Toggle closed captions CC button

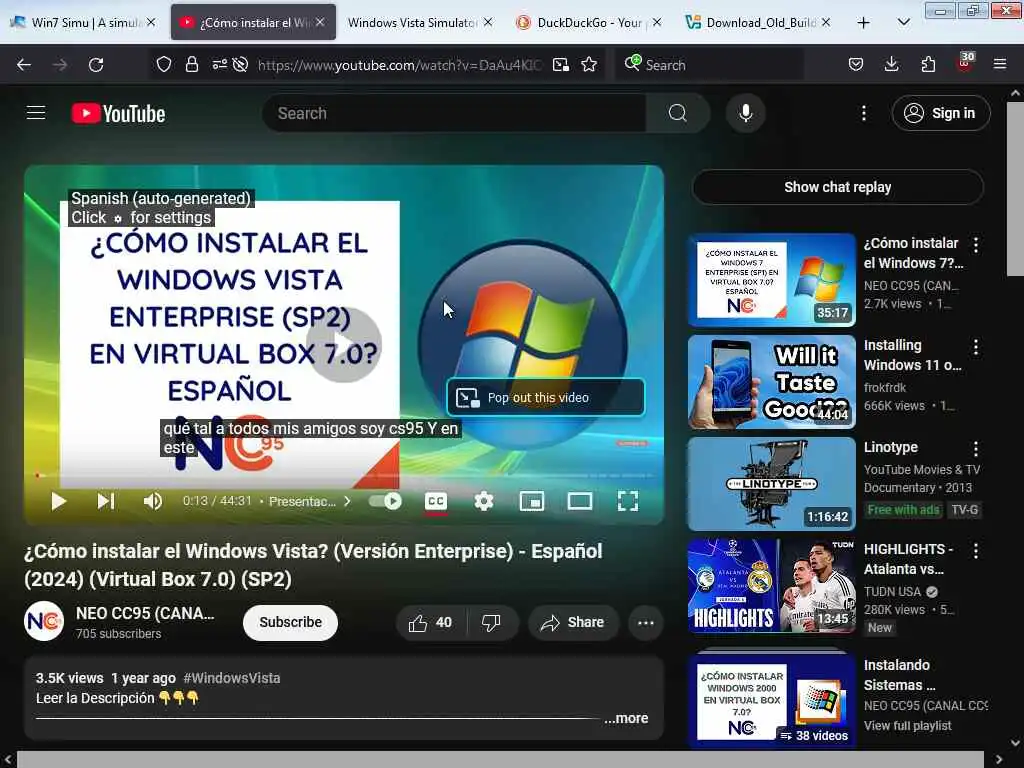(x=436, y=502)
